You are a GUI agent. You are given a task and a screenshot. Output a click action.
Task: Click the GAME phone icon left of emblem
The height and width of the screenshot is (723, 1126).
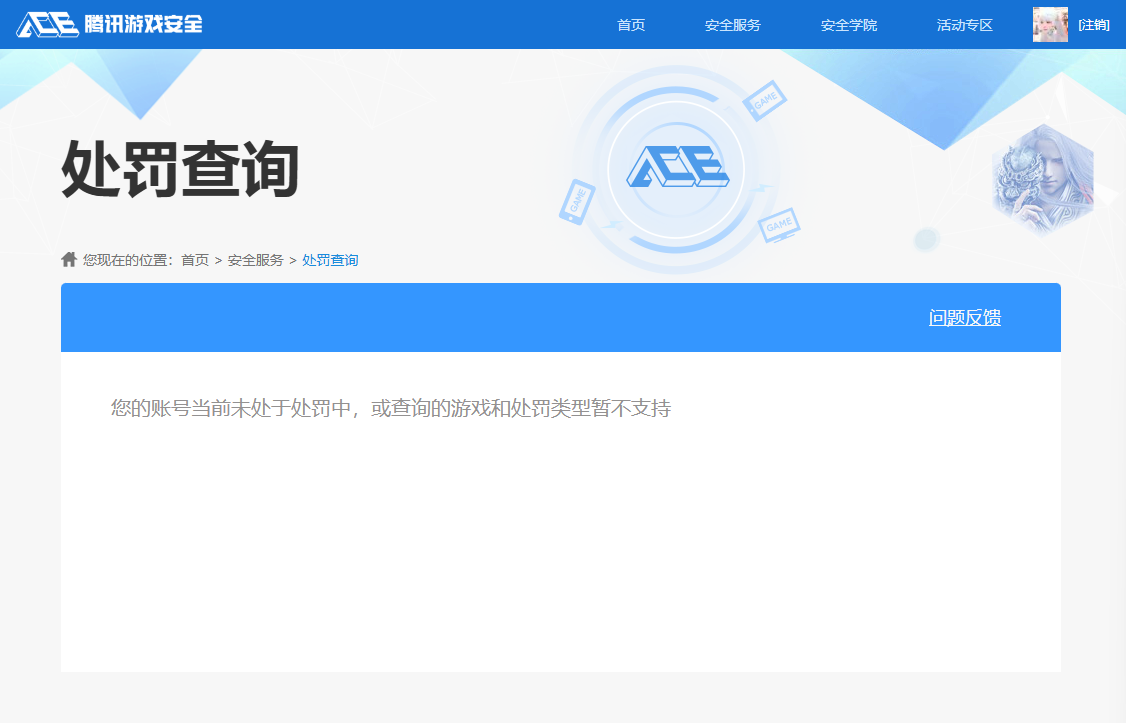coord(577,201)
